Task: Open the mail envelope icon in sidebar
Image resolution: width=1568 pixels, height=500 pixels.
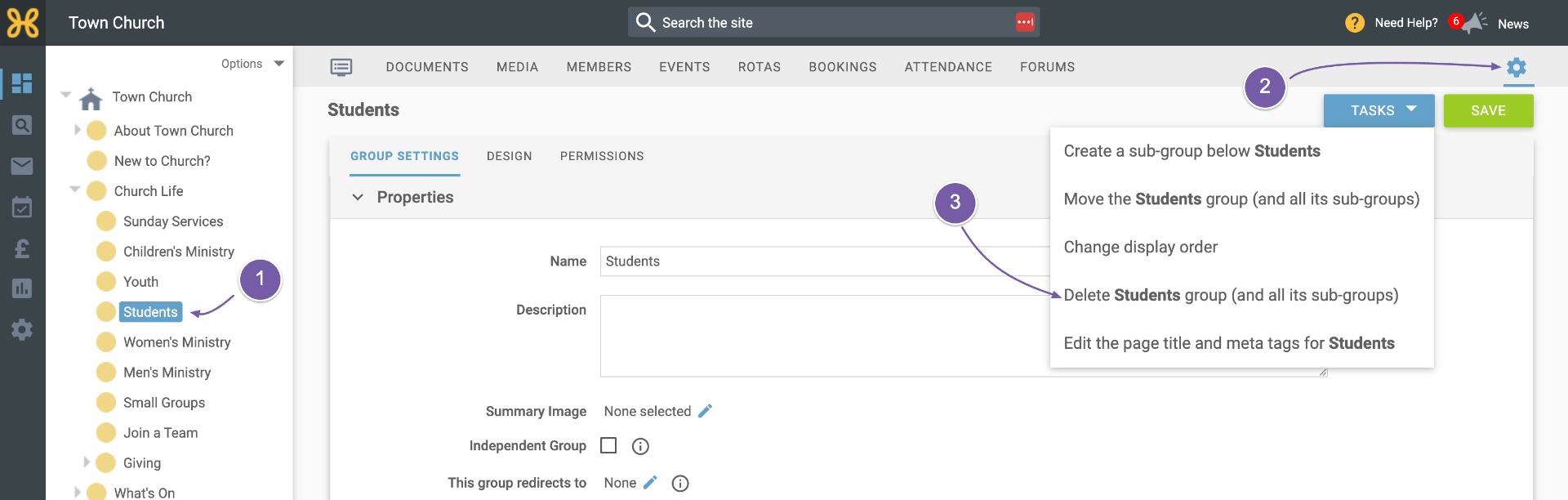Action: point(22,167)
